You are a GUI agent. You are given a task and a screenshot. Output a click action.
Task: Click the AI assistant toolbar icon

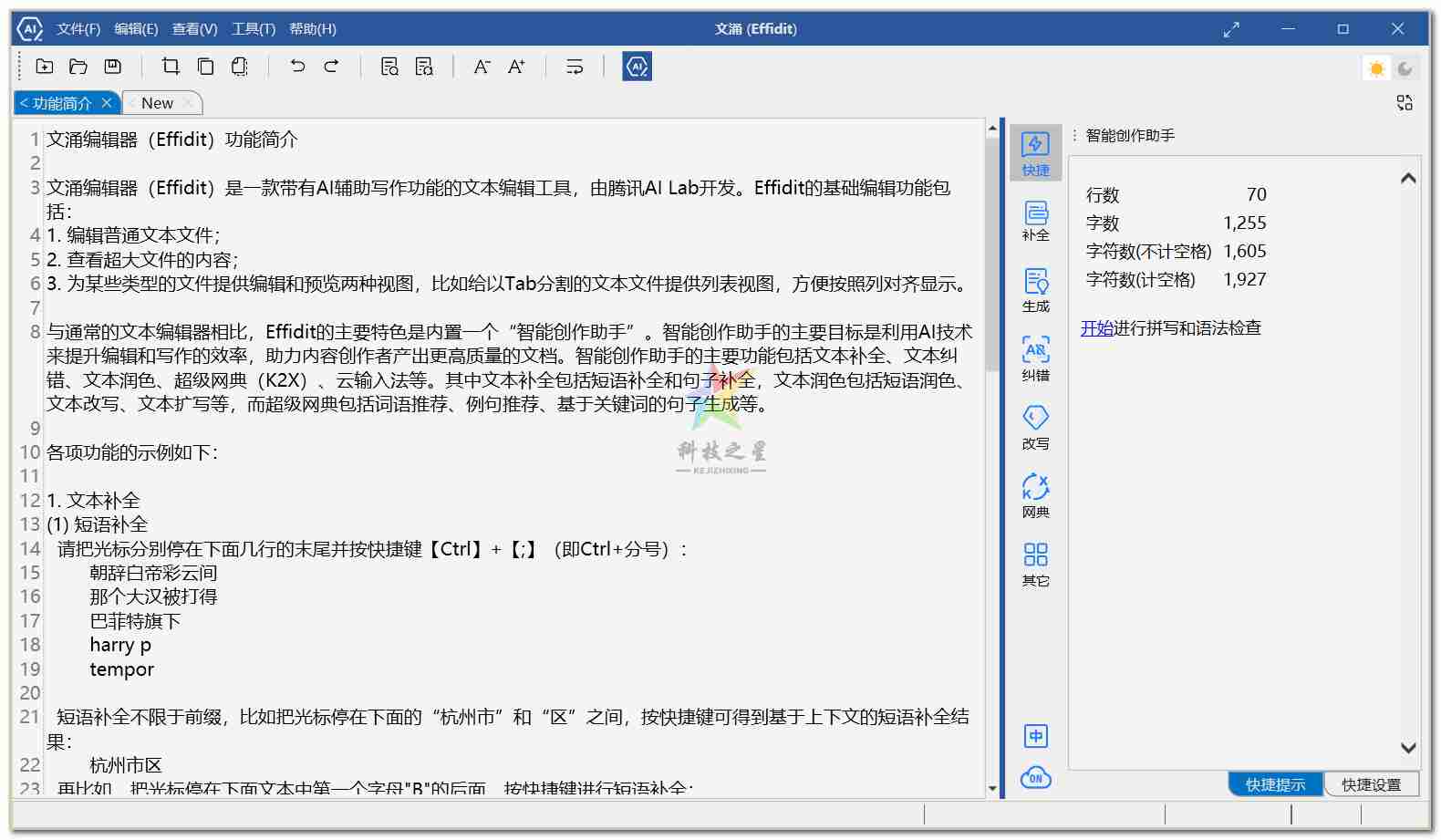637,67
